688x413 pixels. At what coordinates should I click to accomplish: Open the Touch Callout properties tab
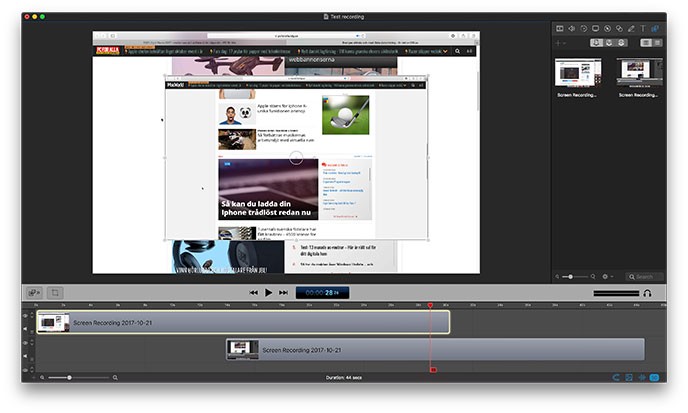click(619, 29)
